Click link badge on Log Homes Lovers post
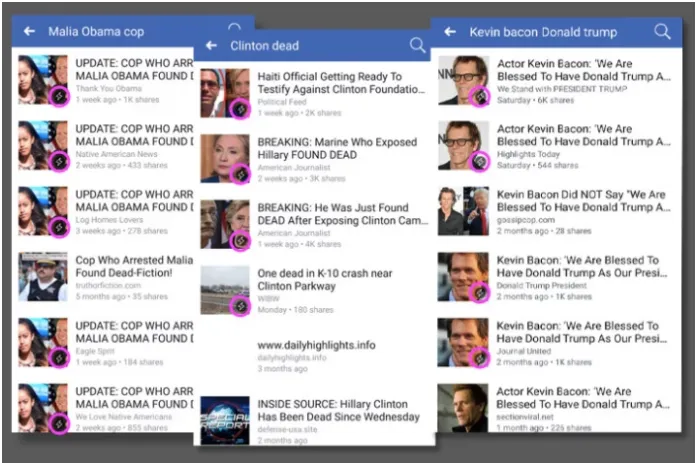 pyautogui.click(x=59, y=228)
